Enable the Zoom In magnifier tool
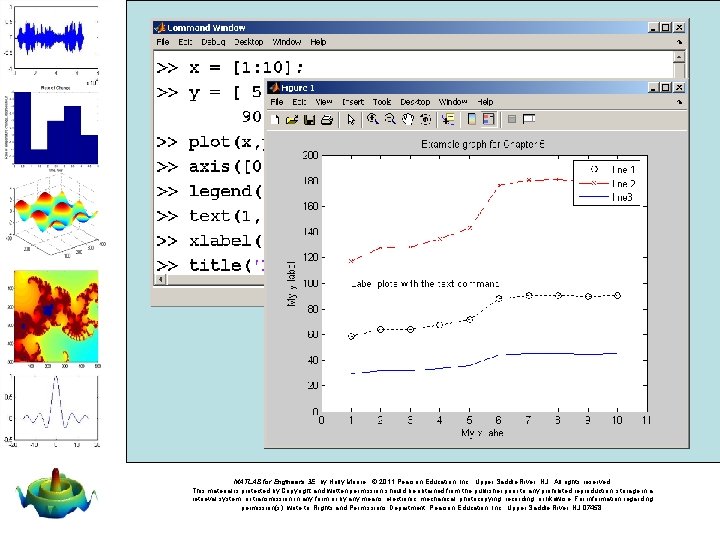 372,119
